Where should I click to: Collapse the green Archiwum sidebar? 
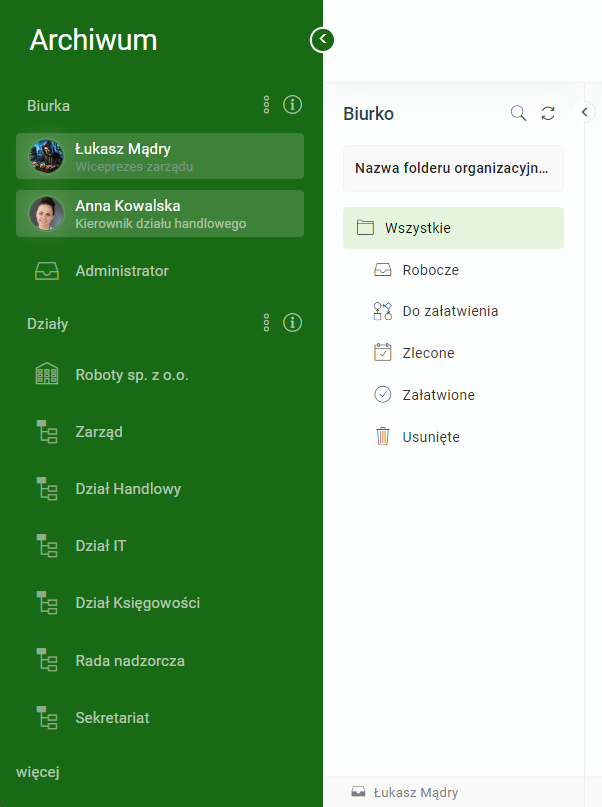point(322,40)
